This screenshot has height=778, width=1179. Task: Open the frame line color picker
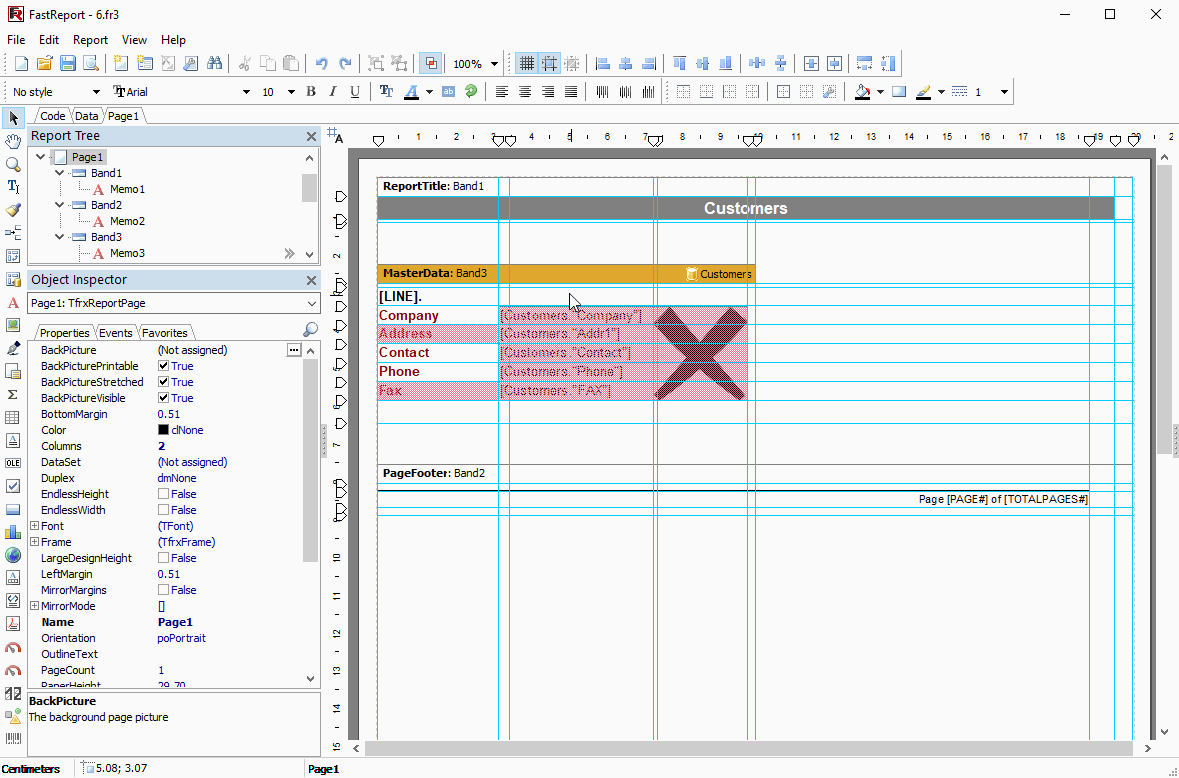click(x=941, y=92)
